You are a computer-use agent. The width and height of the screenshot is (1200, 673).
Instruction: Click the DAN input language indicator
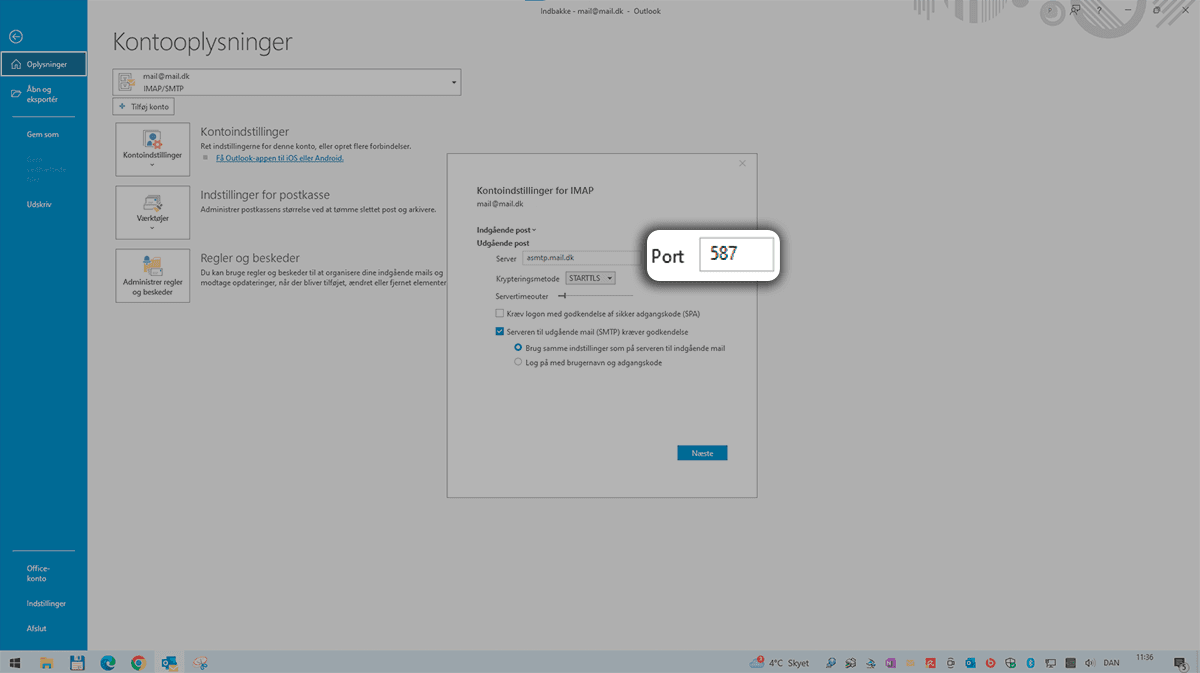[x=1110, y=663]
